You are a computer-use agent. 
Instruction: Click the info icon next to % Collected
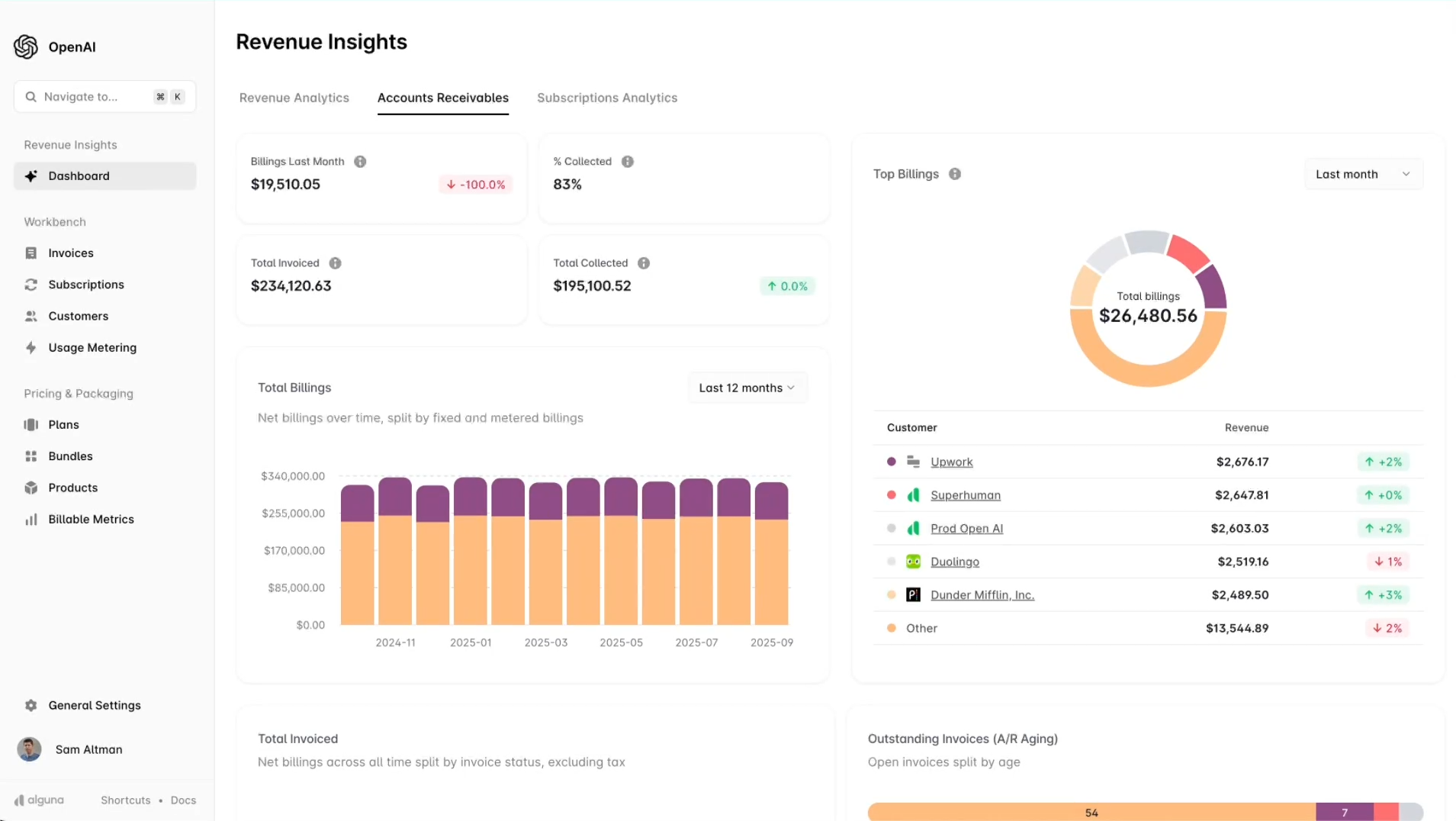[x=628, y=161]
